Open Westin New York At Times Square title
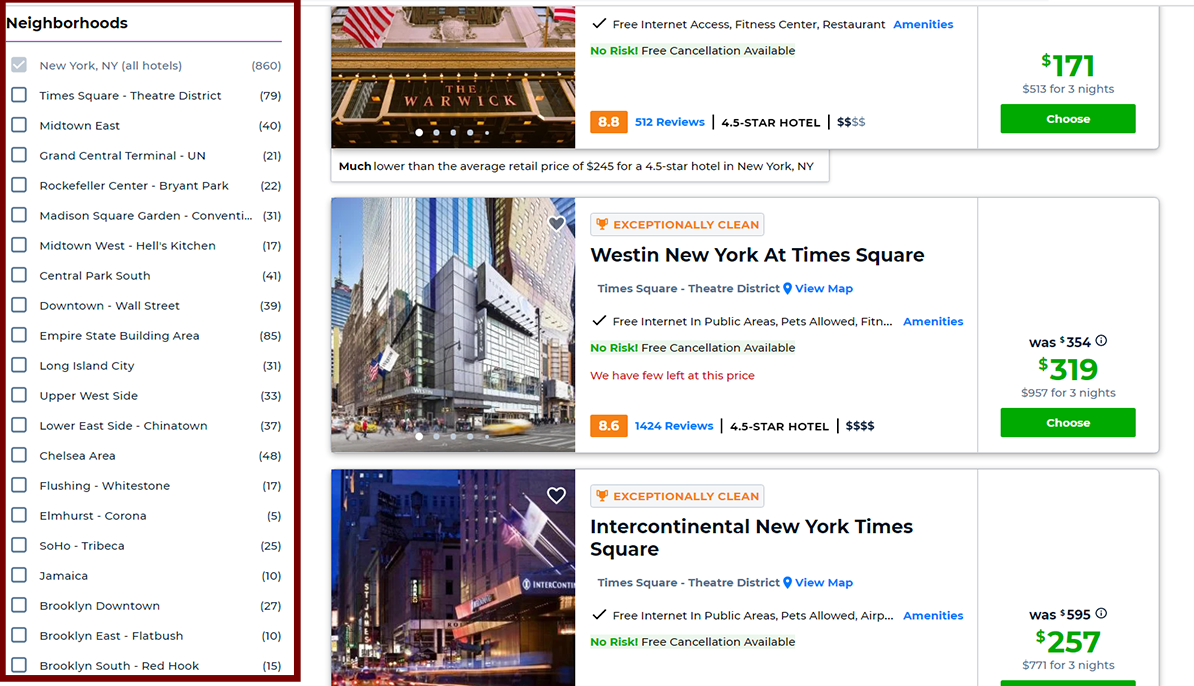Screen dimensions: 1194x686 pyautogui.click(x=757, y=255)
